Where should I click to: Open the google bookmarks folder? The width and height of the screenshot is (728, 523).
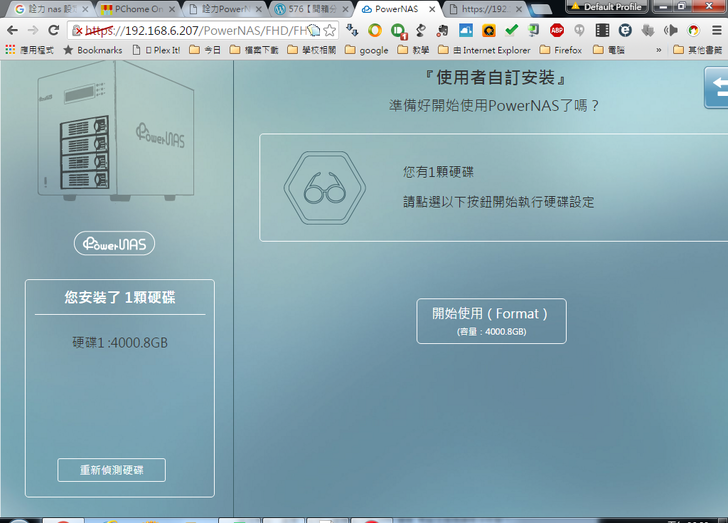(x=367, y=50)
